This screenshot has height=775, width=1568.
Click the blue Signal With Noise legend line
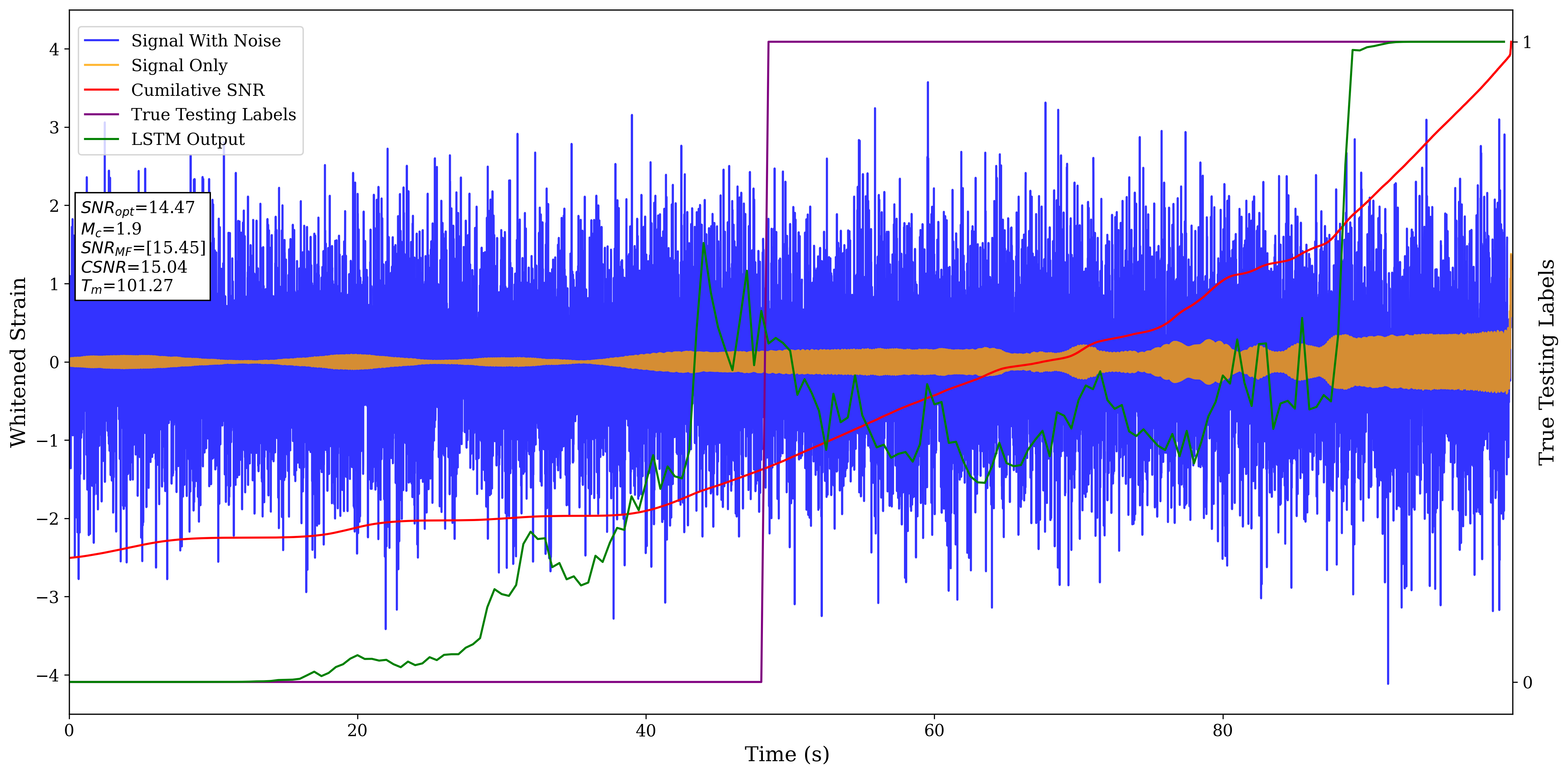(101, 41)
